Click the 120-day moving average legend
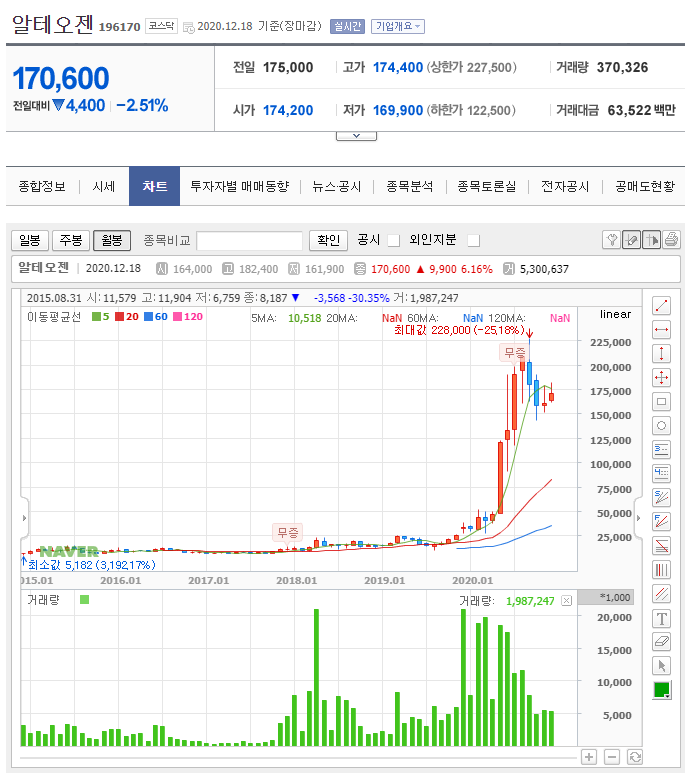Image resolution: width=685 pixels, height=773 pixels. [x=188, y=316]
